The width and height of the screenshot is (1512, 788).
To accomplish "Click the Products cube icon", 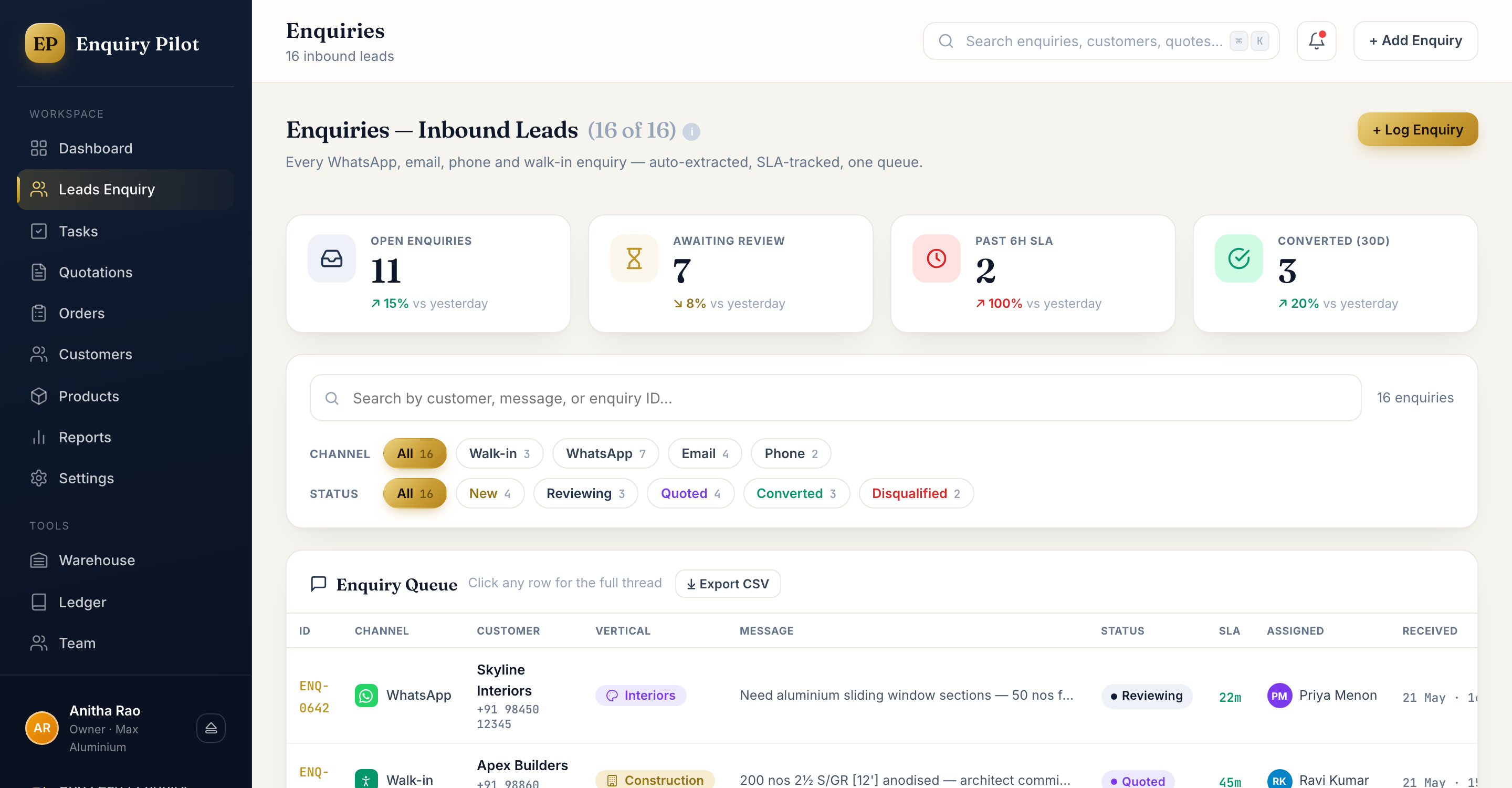I will (39, 396).
